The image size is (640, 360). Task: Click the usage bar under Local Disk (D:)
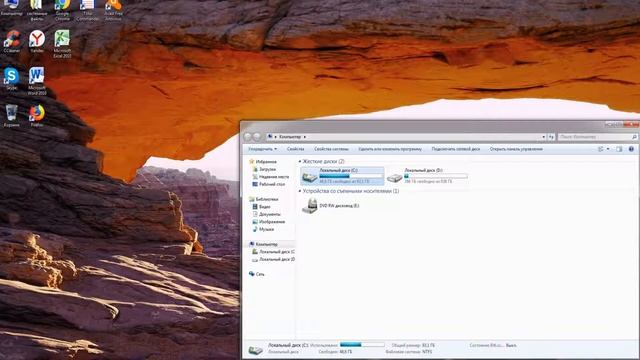click(x=436, y=176)
